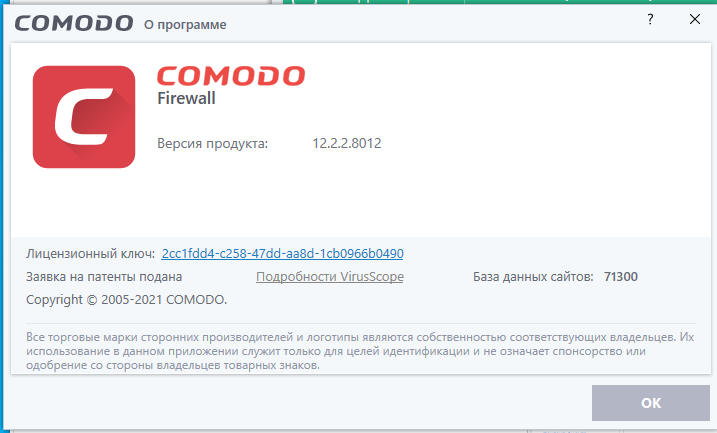The width and height of the screenshot is (717, 433).
Task: Click the Версия продукта label
Action: 213,144
